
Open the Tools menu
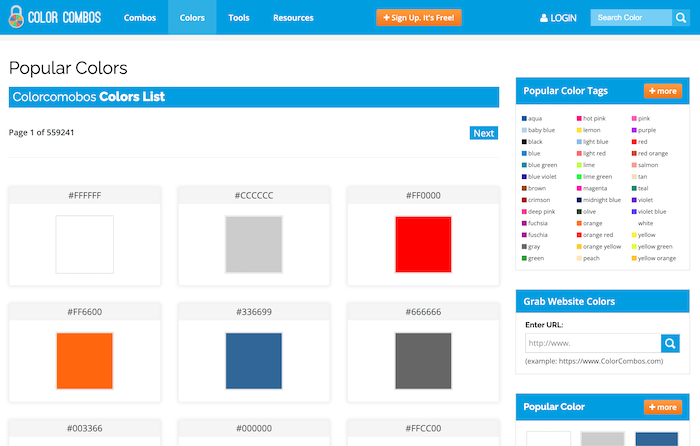(x=239, y=18)
